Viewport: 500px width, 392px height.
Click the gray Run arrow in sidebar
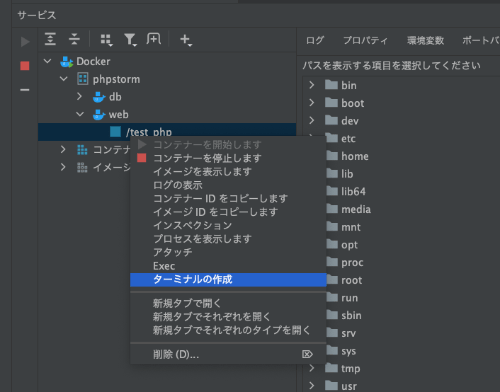coord(25,42)
